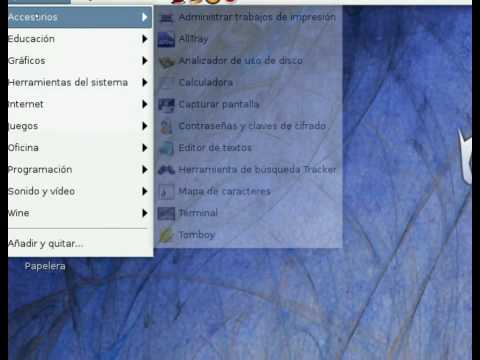Screen dimensions: 480x360
Task: Launch Tomboy notes application
Action: (x=248, y=235)
